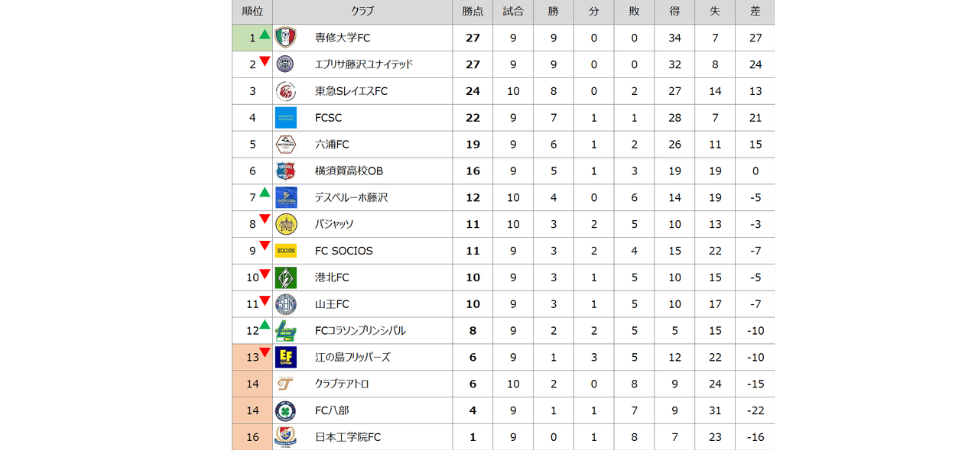Image resolution: width=960 pixels, height=450 pixels.
Task: Click the 勝点 column header
Action: click(x=473, y=11)
